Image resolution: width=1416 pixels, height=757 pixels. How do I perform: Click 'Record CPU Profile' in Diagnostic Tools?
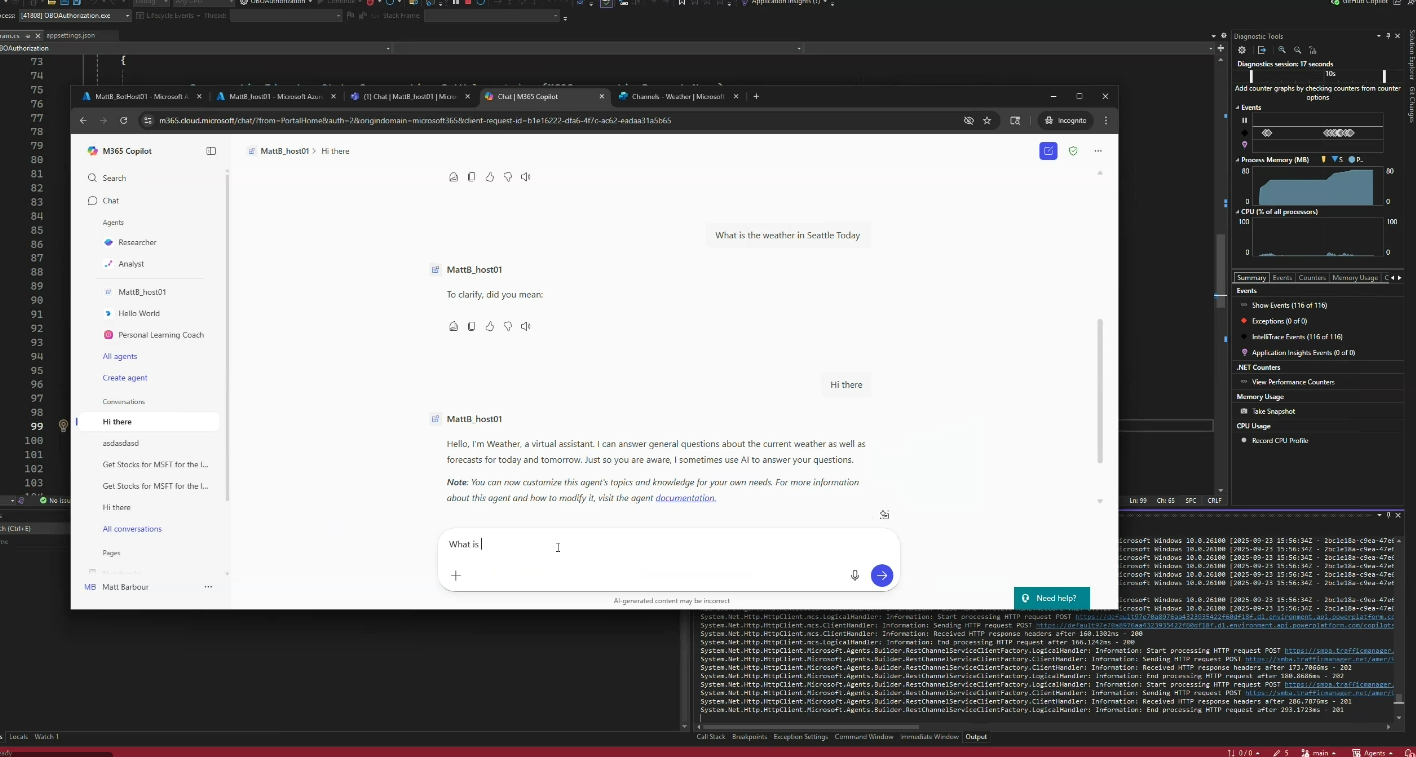pos(1280,440)
